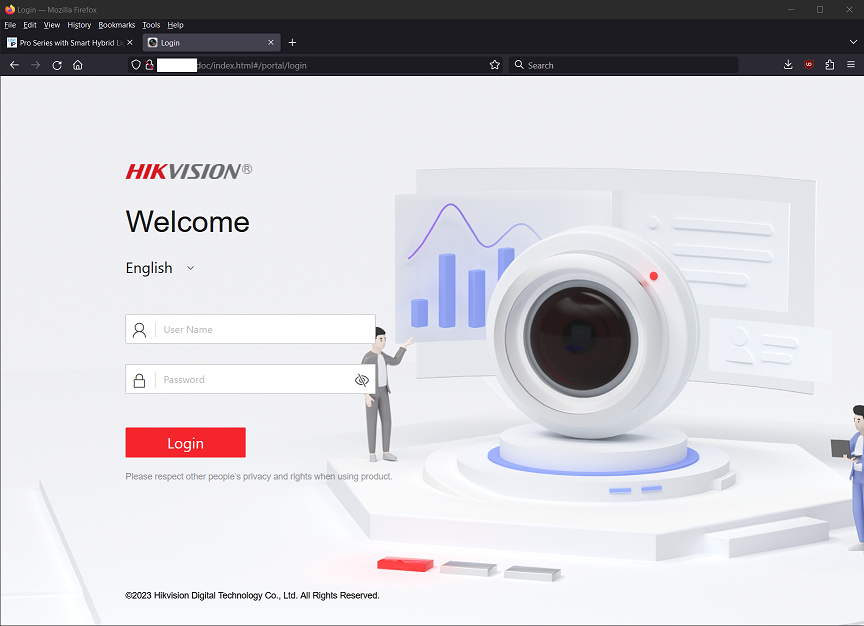Open the Firefox home page icon
This screenshot has height=626, width=864.
click(x=78, y=65)
